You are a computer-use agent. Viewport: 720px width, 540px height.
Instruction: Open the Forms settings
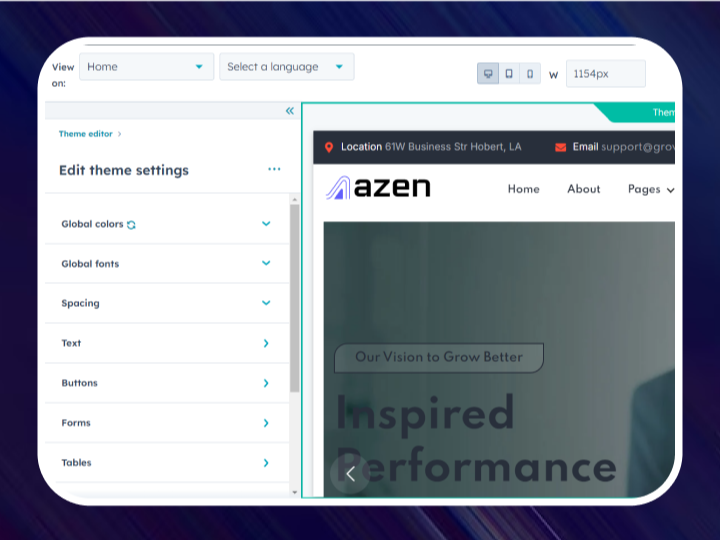[167, 423]
